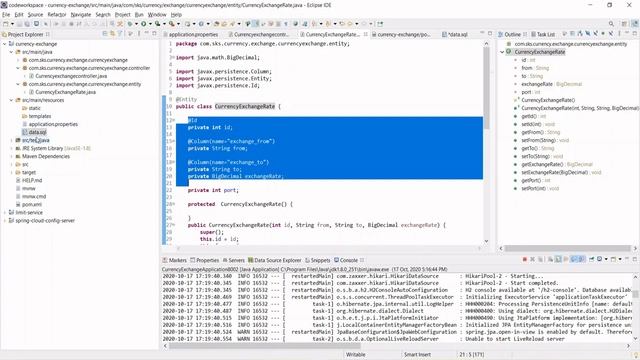Image resolution: width=640 pixels, height=360 pixels.
Task: Click the editor vertical scrollbar
Action: pyautogui.click(x=487, y=88)
